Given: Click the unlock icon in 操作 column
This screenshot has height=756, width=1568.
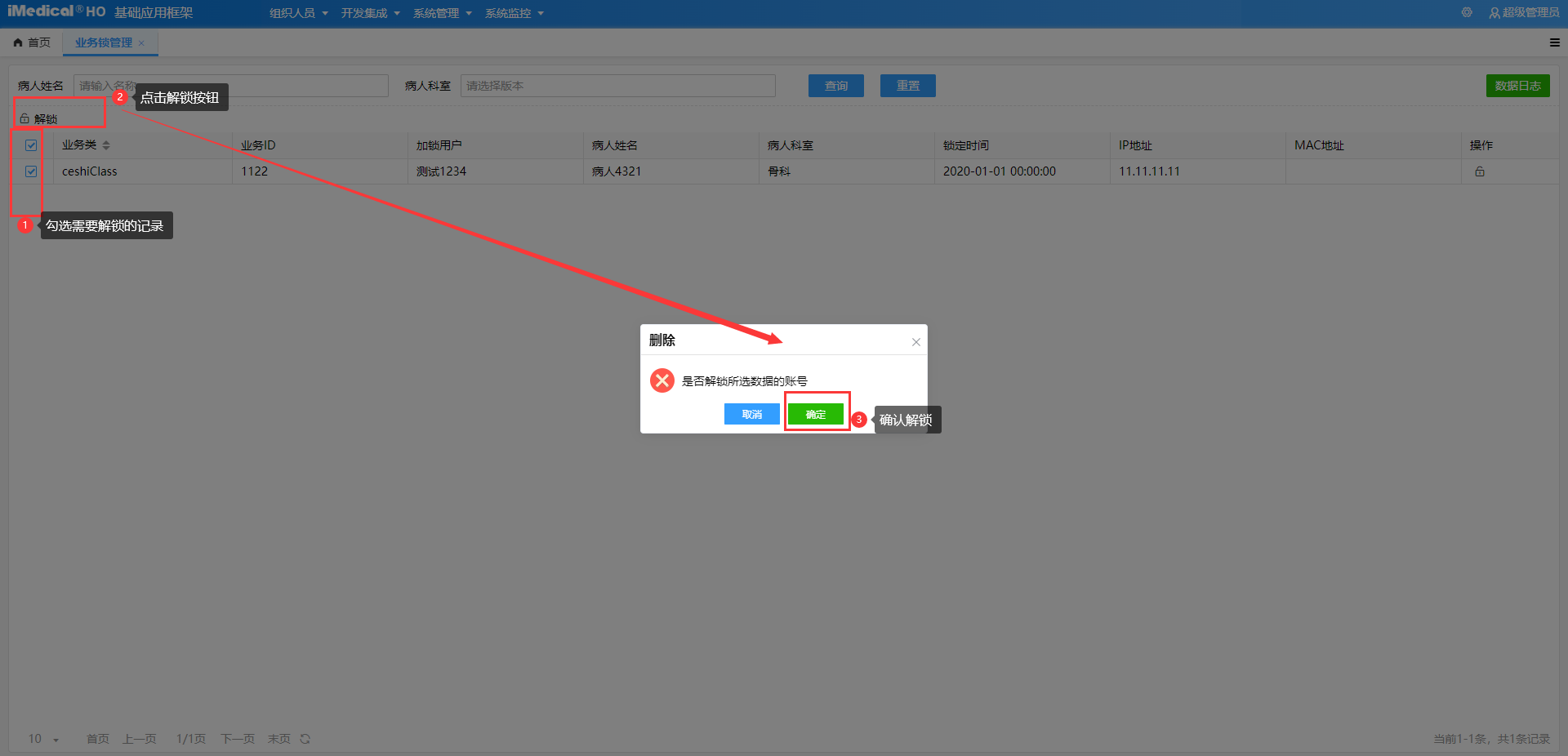Looking at the screenshot, I should pyautogui.click(x=1479, y=171).
